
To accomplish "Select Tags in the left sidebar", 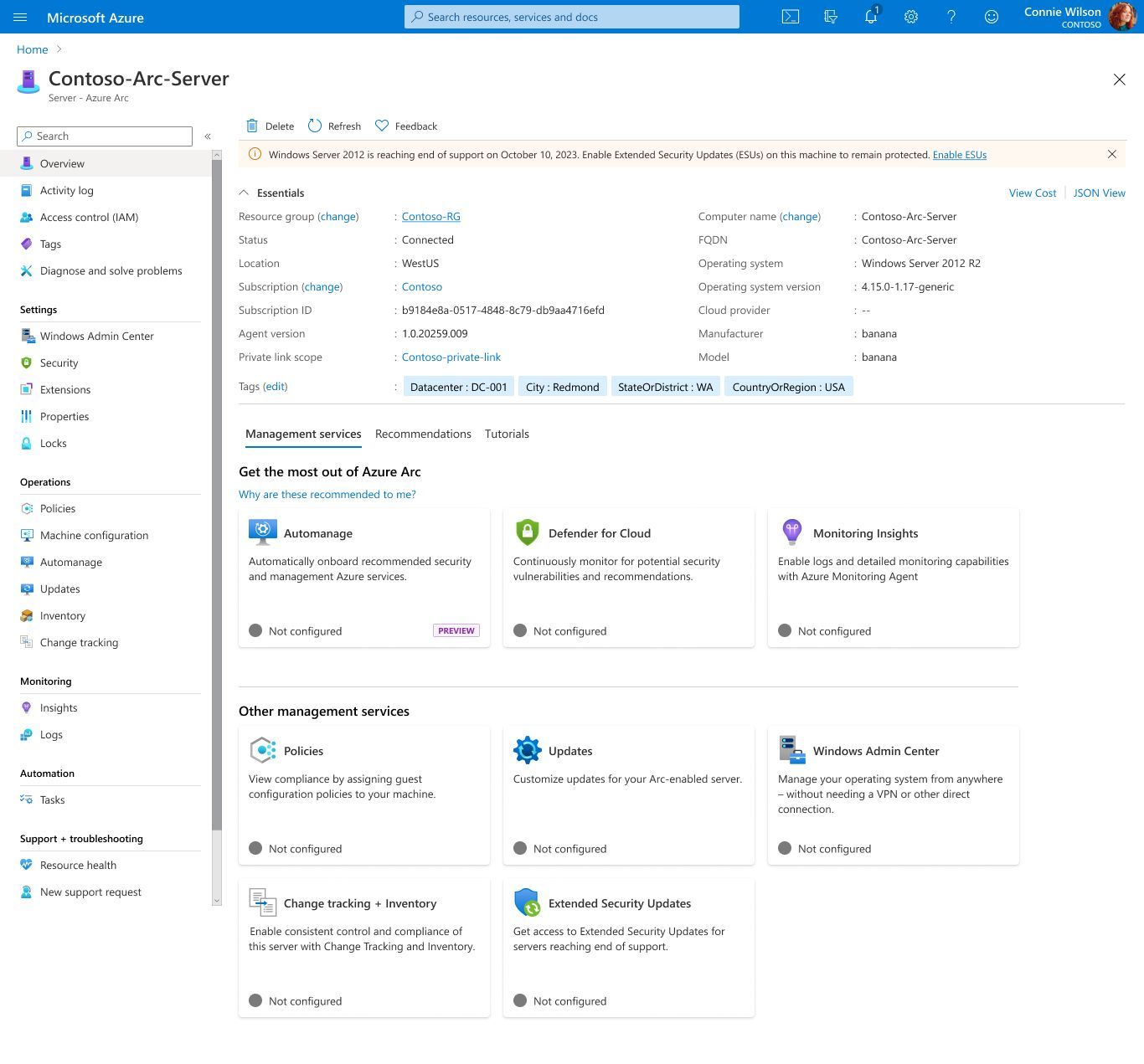I will tap(50, 244).
